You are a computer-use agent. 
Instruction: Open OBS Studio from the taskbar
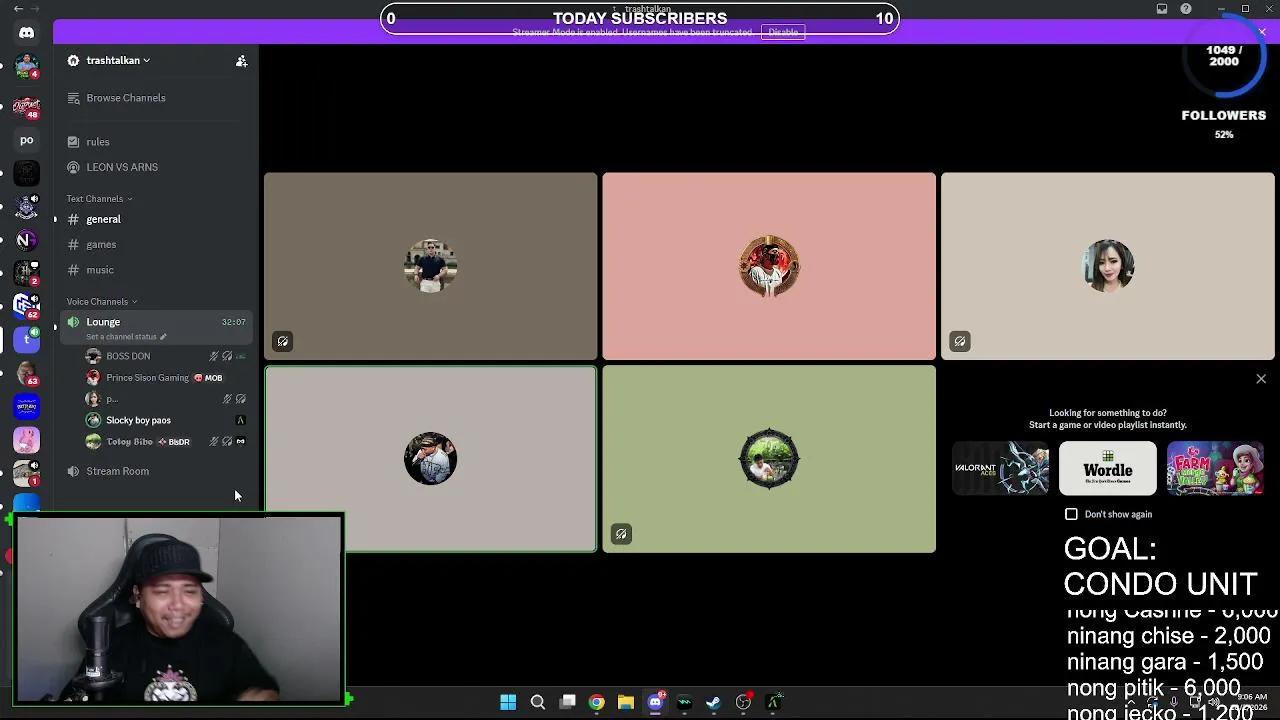pos(743,702)
